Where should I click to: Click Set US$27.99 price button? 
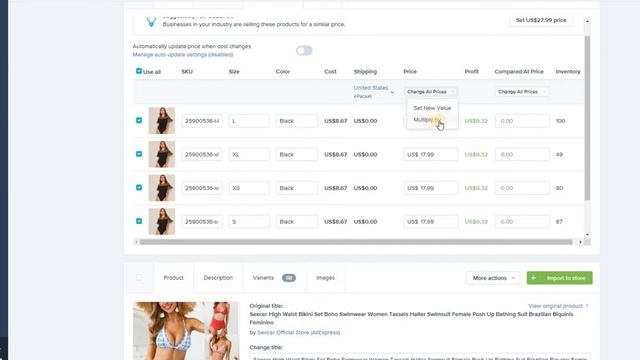pyautogui.click(x=541, y=20)
